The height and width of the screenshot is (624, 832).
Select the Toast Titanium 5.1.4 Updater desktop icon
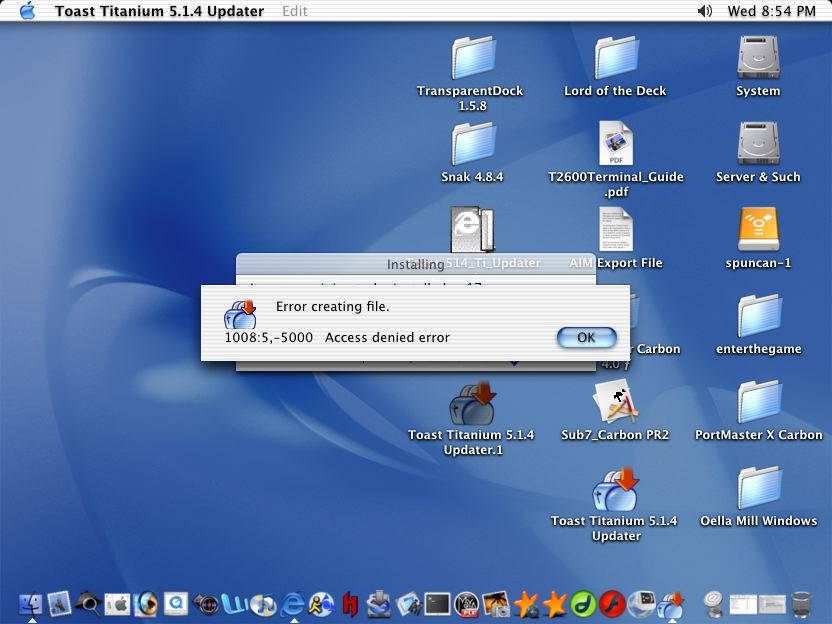616,489
